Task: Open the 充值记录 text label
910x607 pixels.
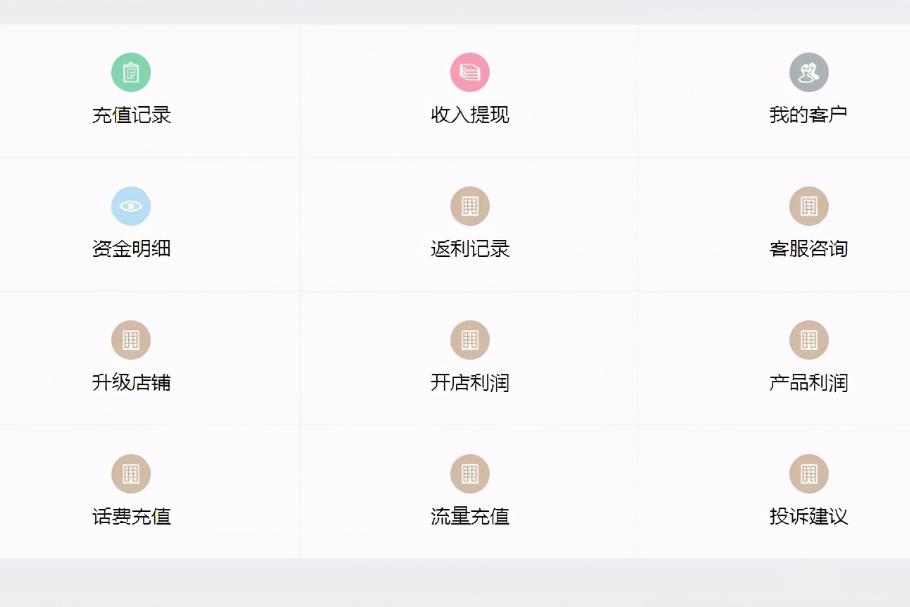Action: (131, 115)
